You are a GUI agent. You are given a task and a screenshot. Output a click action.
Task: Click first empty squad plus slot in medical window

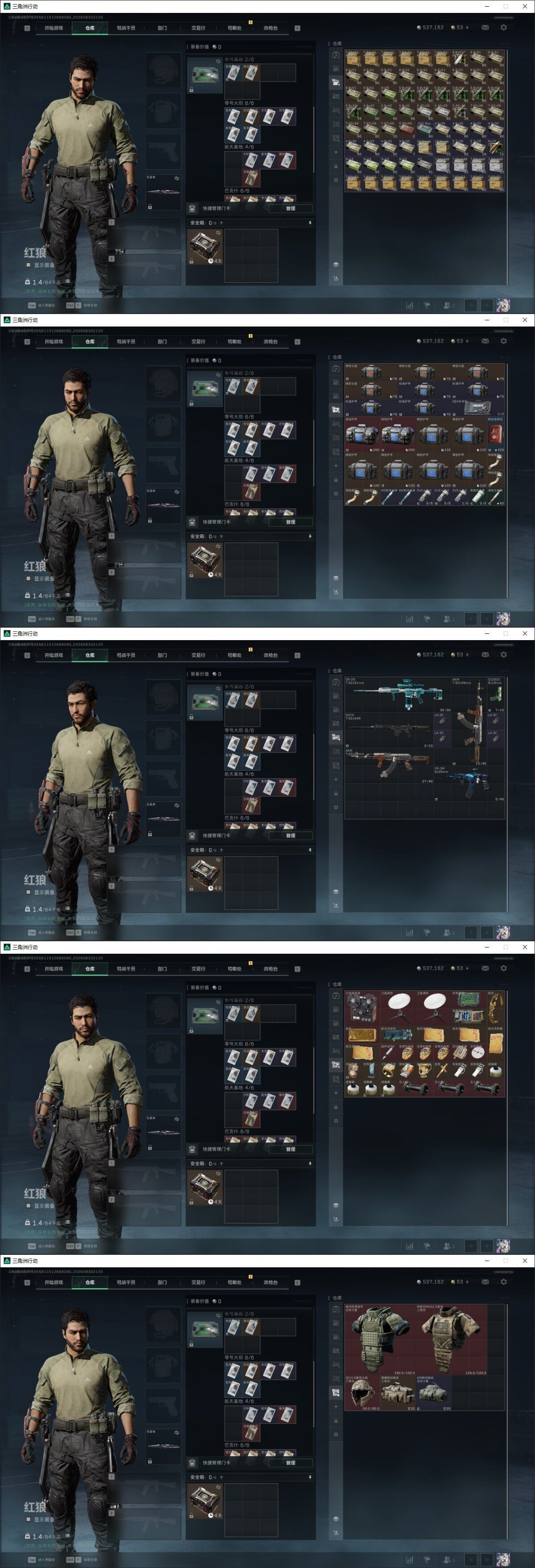click(470, 619)
